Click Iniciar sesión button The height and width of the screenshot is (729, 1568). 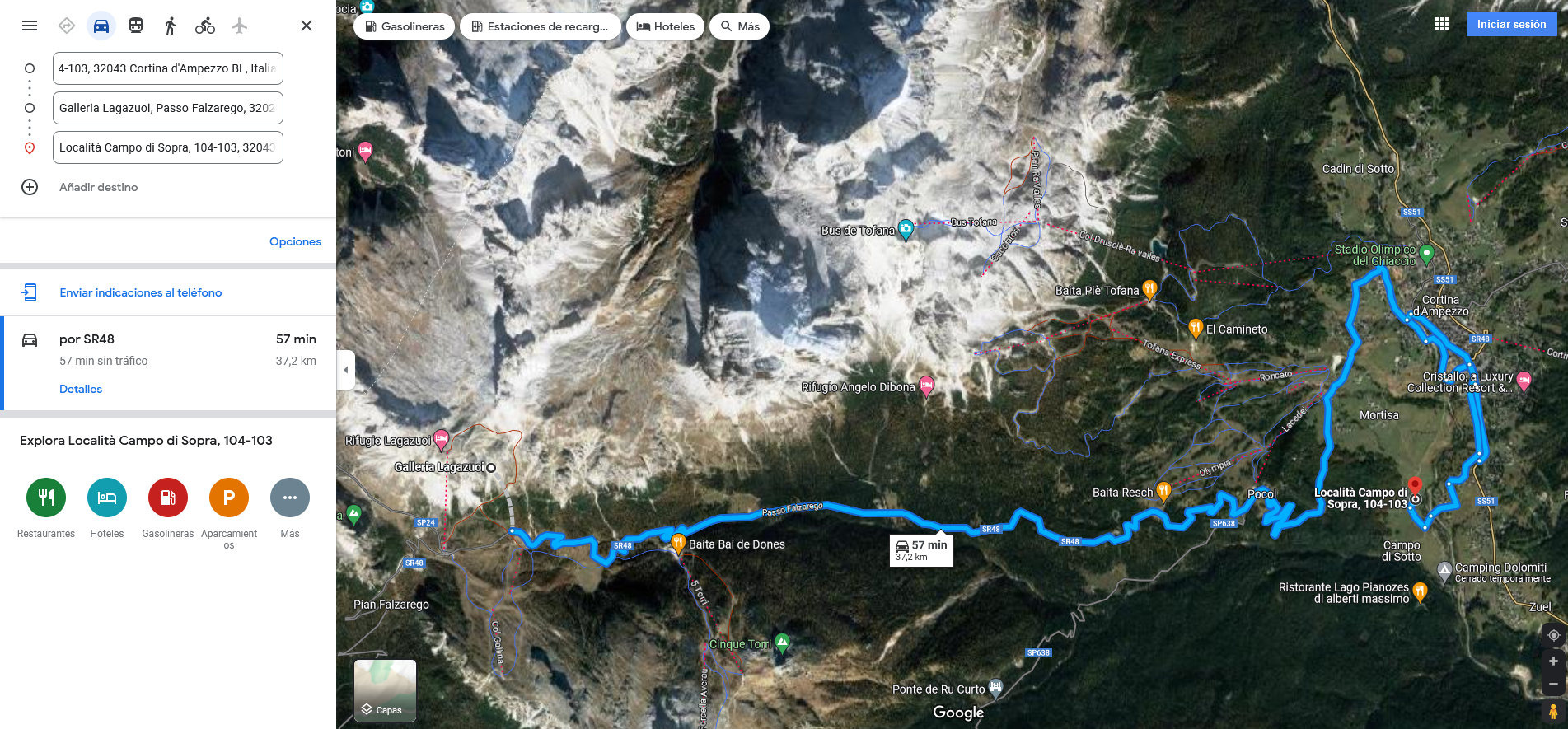1511,24
